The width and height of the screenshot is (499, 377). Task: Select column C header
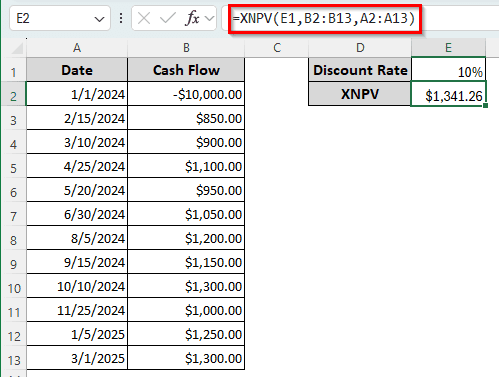(277, 48)
